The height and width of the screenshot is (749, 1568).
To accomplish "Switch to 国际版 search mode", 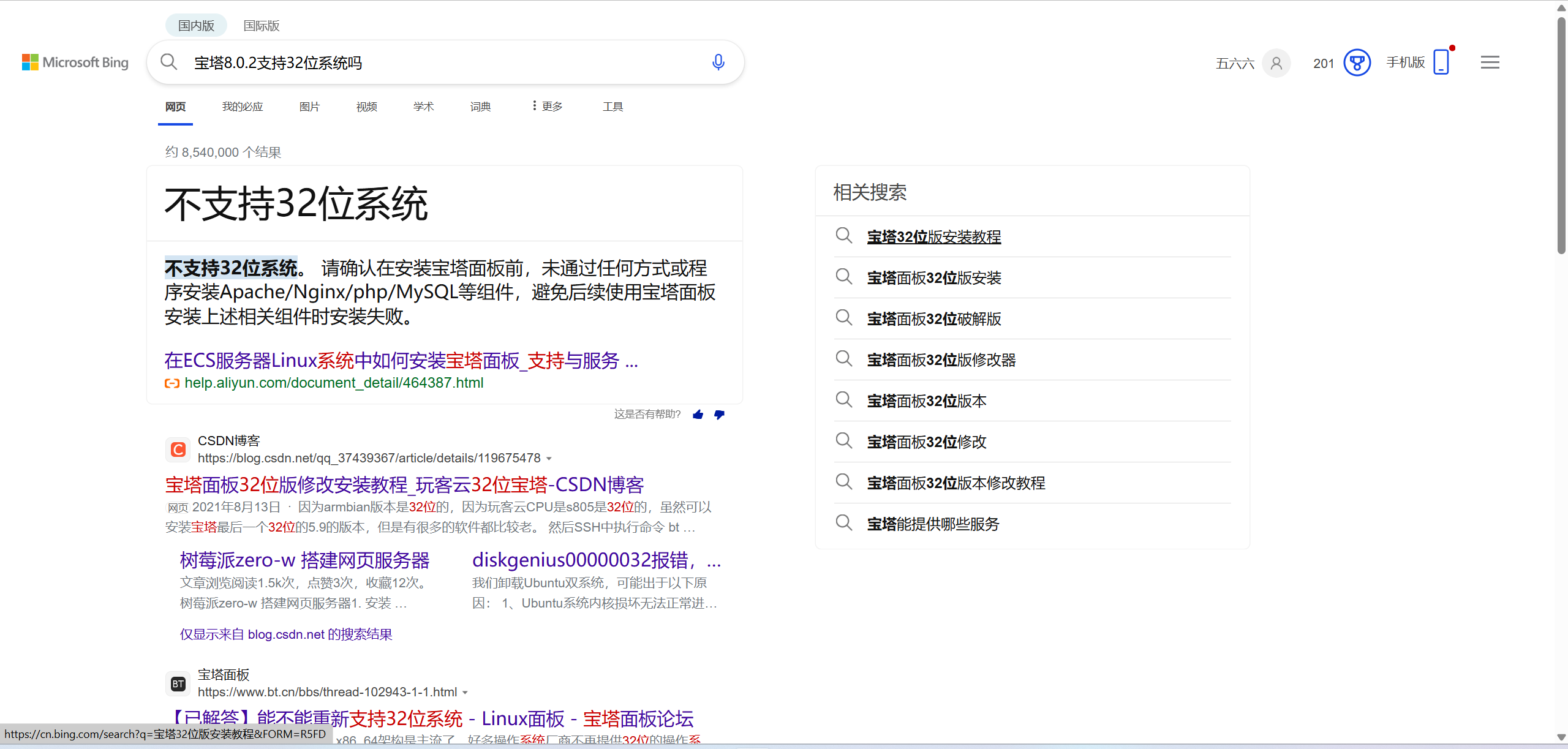I will coord(261,26).
